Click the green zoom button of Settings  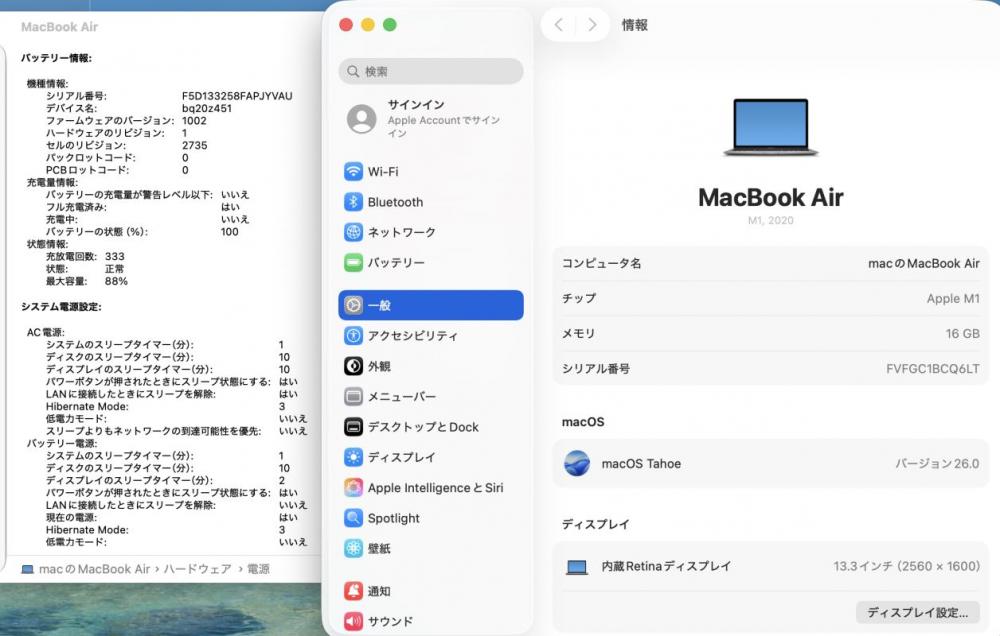tap(390, 25)
